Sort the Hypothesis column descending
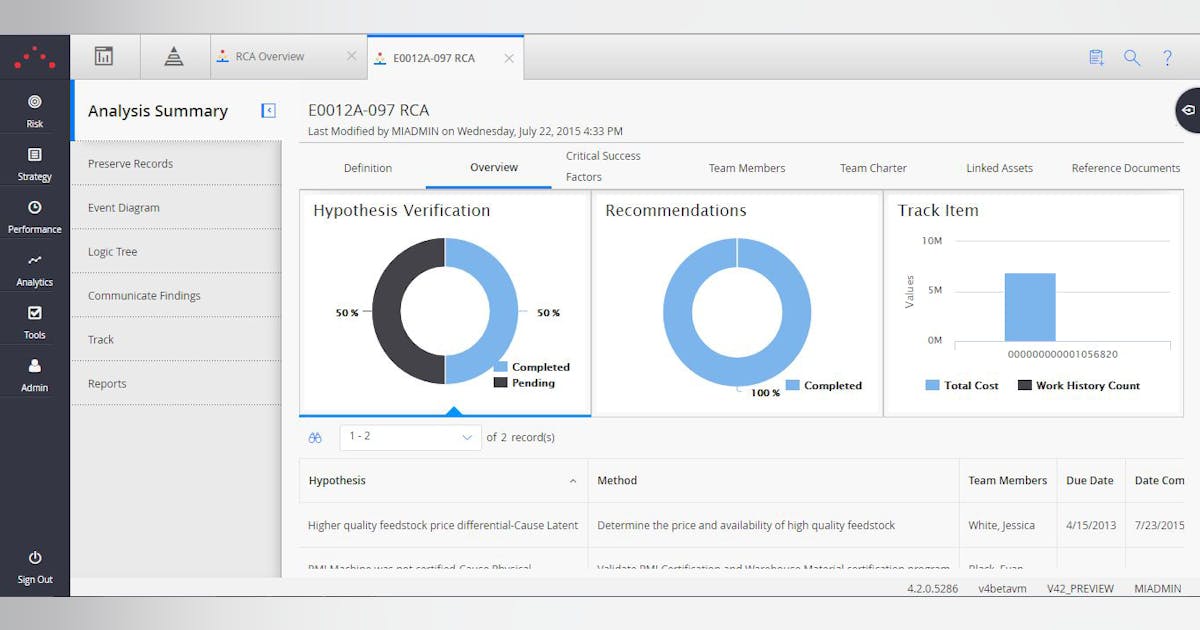The image size is (1200, 630). pos(576,481)
